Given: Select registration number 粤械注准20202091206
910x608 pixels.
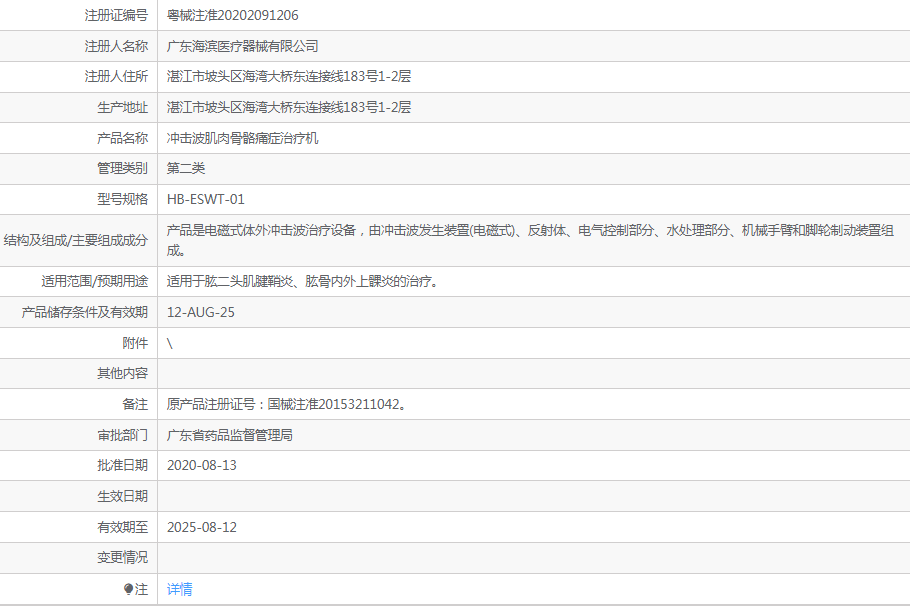Looking at the screenshot, I should pyautogui.click(x=233, y=15).
